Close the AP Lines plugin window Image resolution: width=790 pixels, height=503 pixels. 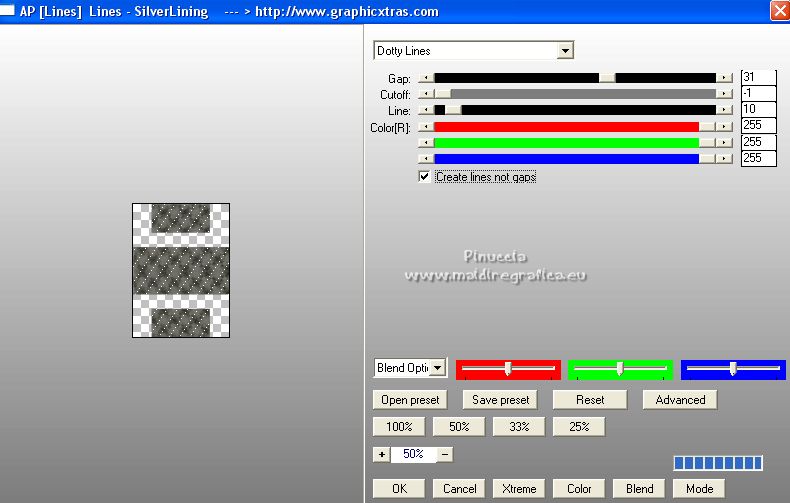tap(779, 11)
